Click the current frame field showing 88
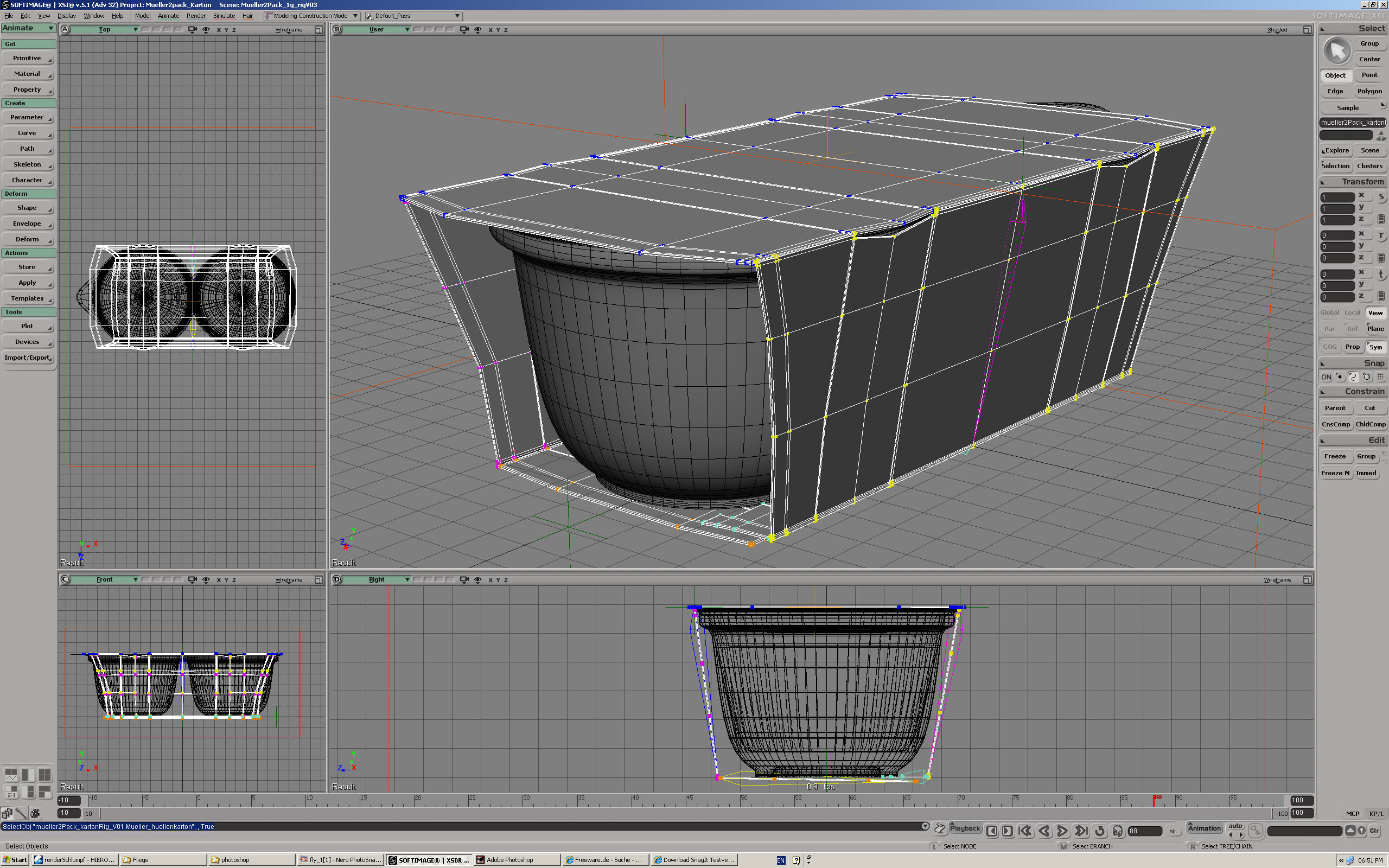This screenshot has width=1389, height=868. pos(1144,831)
